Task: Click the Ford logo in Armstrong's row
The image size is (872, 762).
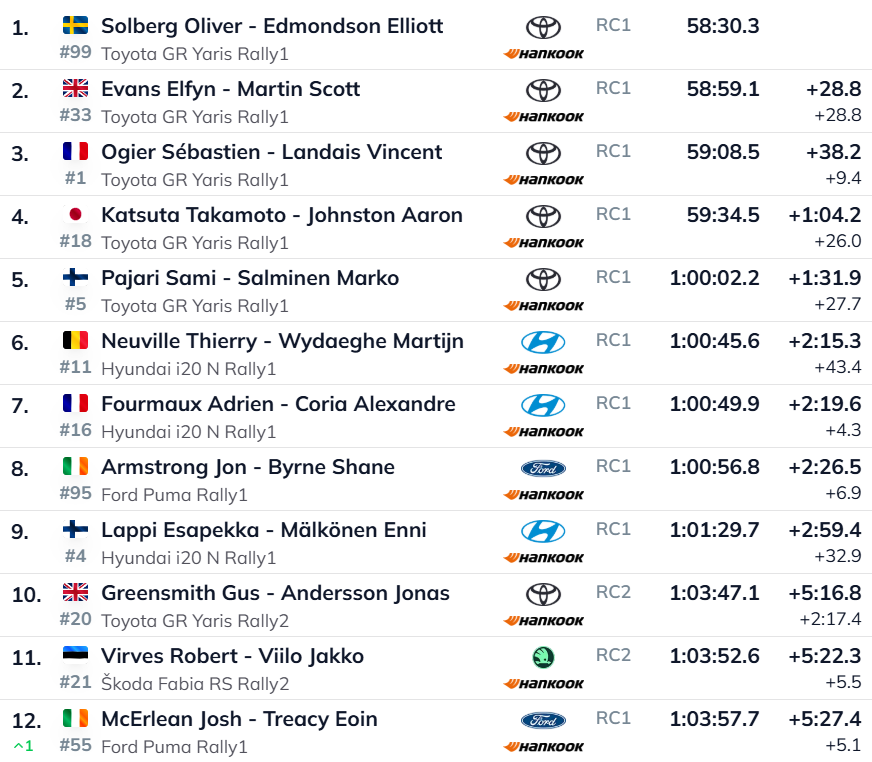Action: point(543,468)
